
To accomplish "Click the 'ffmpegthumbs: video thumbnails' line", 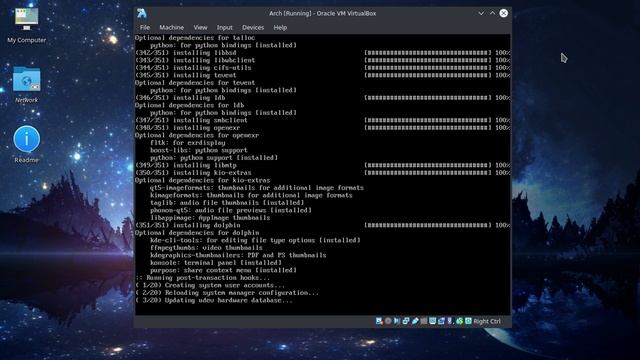I will (206, 248).
